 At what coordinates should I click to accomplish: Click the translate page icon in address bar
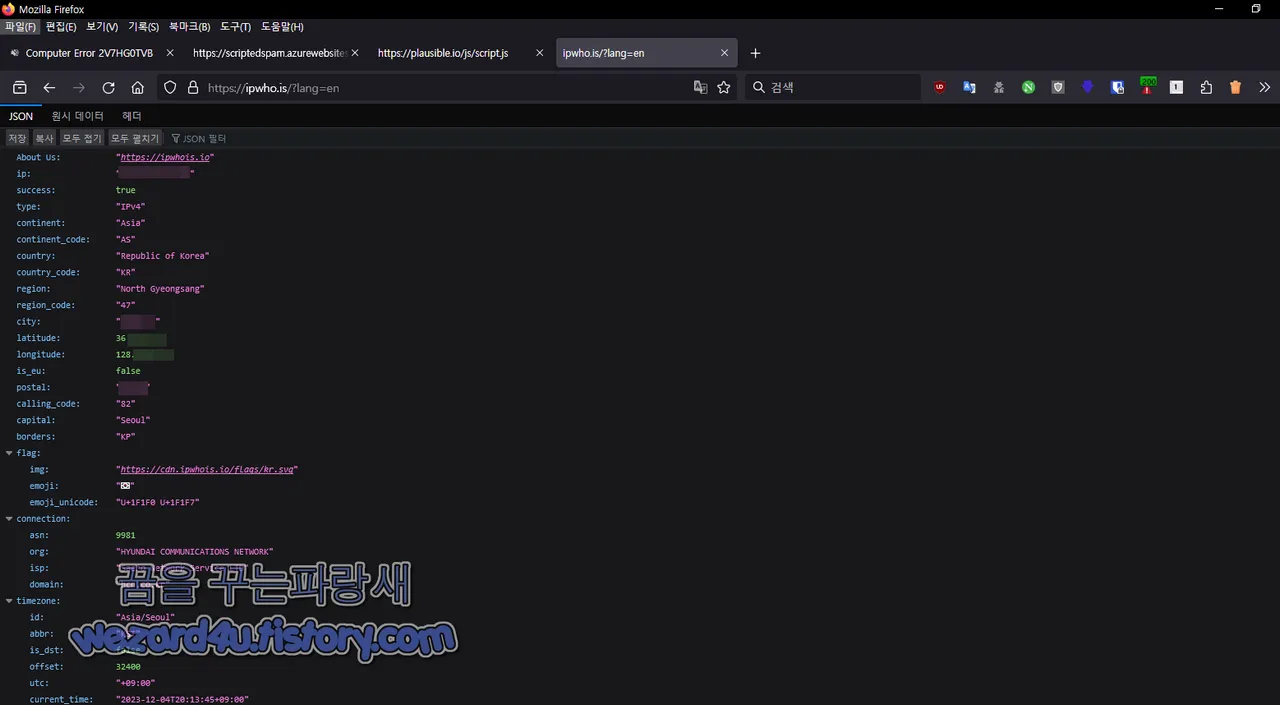tap(700, 88)
